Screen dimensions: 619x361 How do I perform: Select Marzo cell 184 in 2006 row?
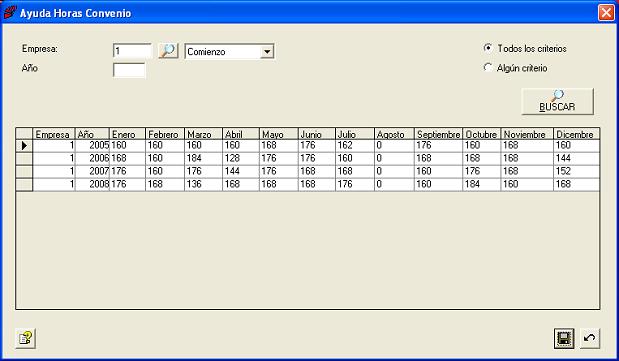(203, 159)
